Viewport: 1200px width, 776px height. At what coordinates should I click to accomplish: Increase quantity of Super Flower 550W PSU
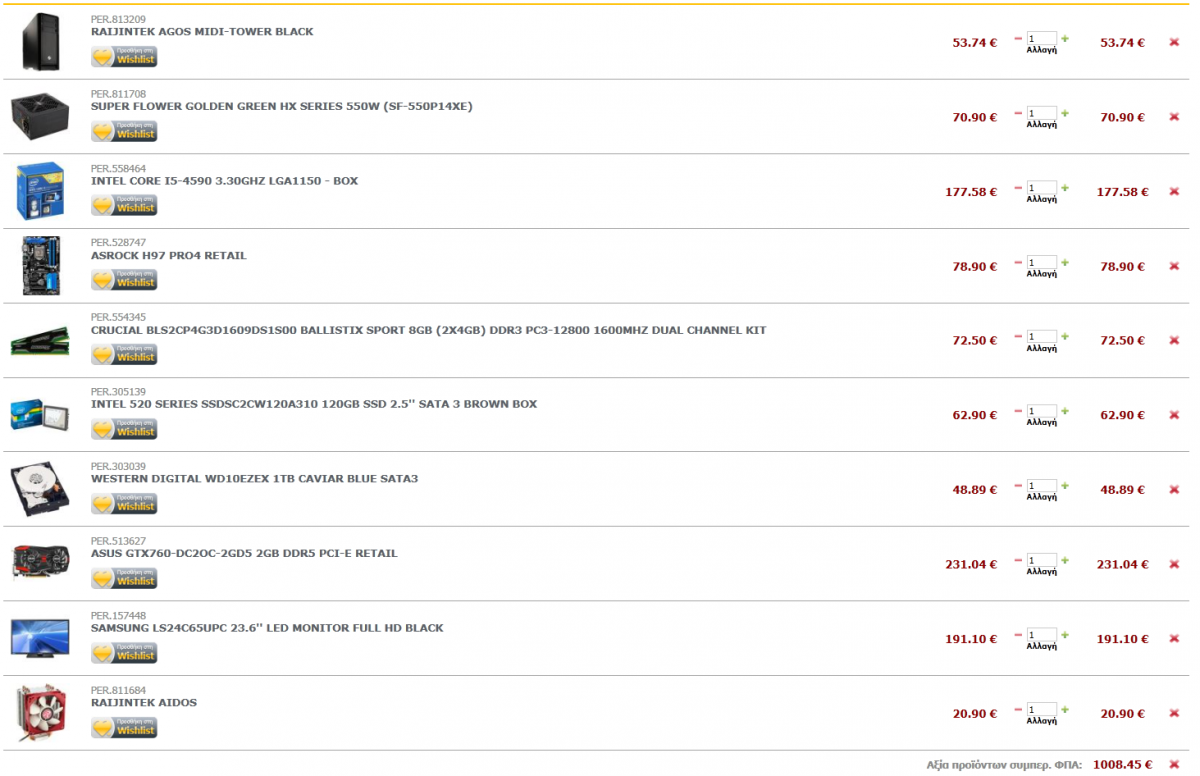pos(1065,113)
